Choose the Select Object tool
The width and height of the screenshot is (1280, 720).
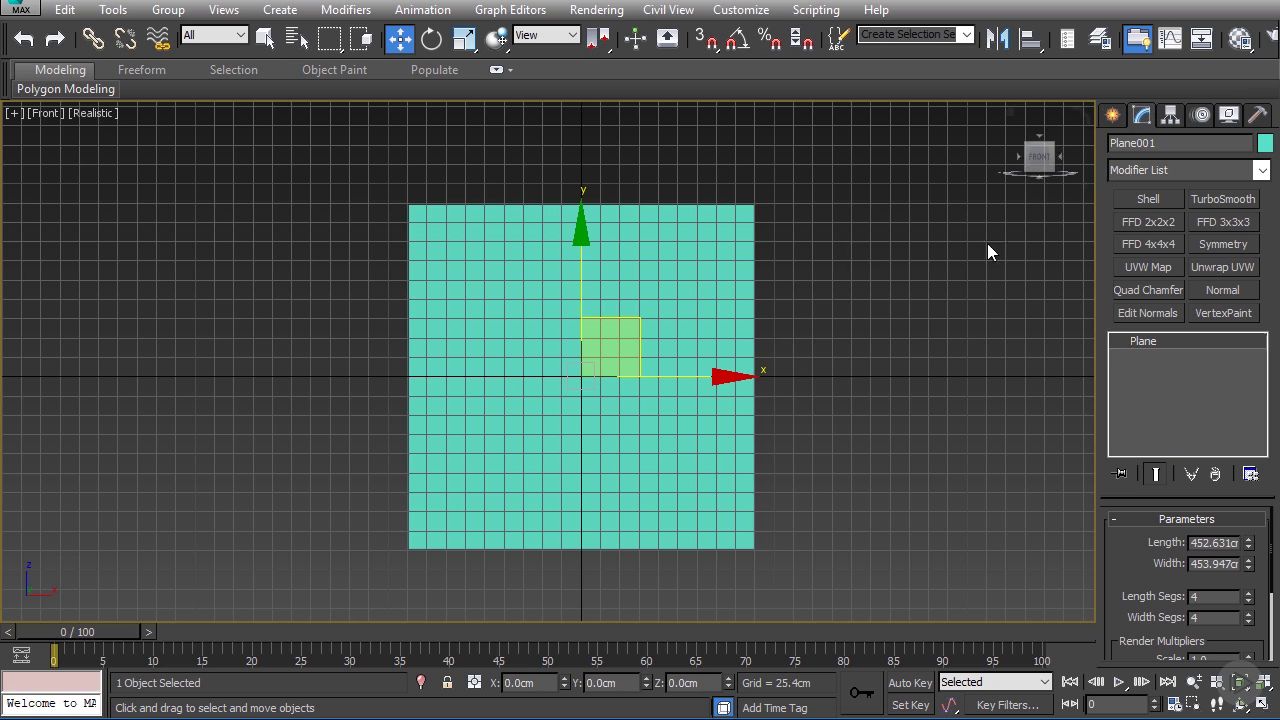[265, 39]
